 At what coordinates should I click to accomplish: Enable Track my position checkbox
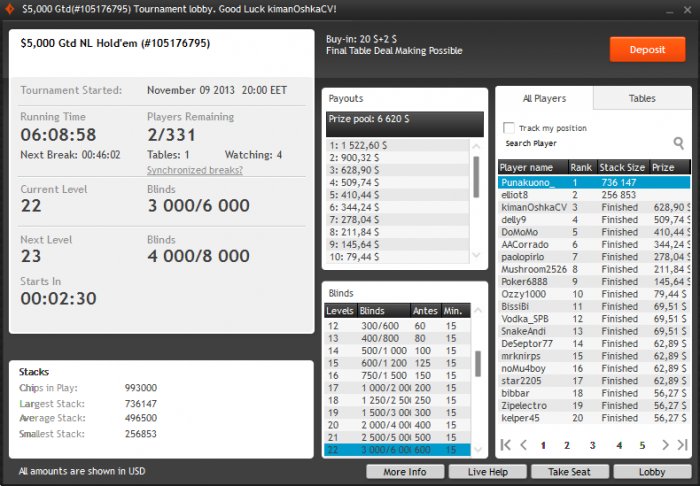pyautogui.click(x=508, y=128)
